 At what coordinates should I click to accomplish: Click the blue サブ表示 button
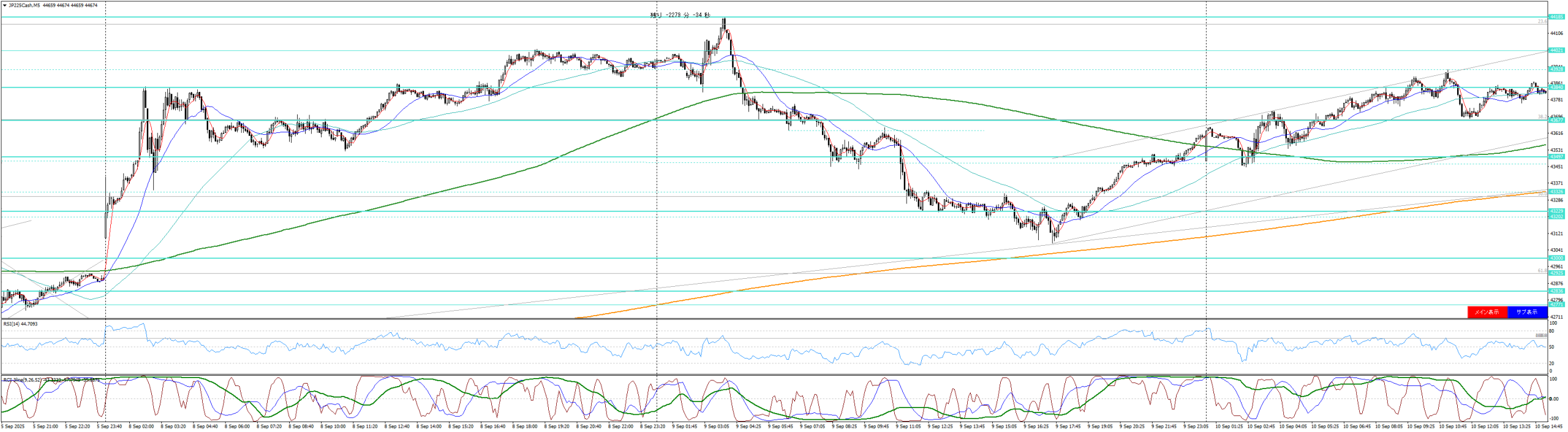1526,312
